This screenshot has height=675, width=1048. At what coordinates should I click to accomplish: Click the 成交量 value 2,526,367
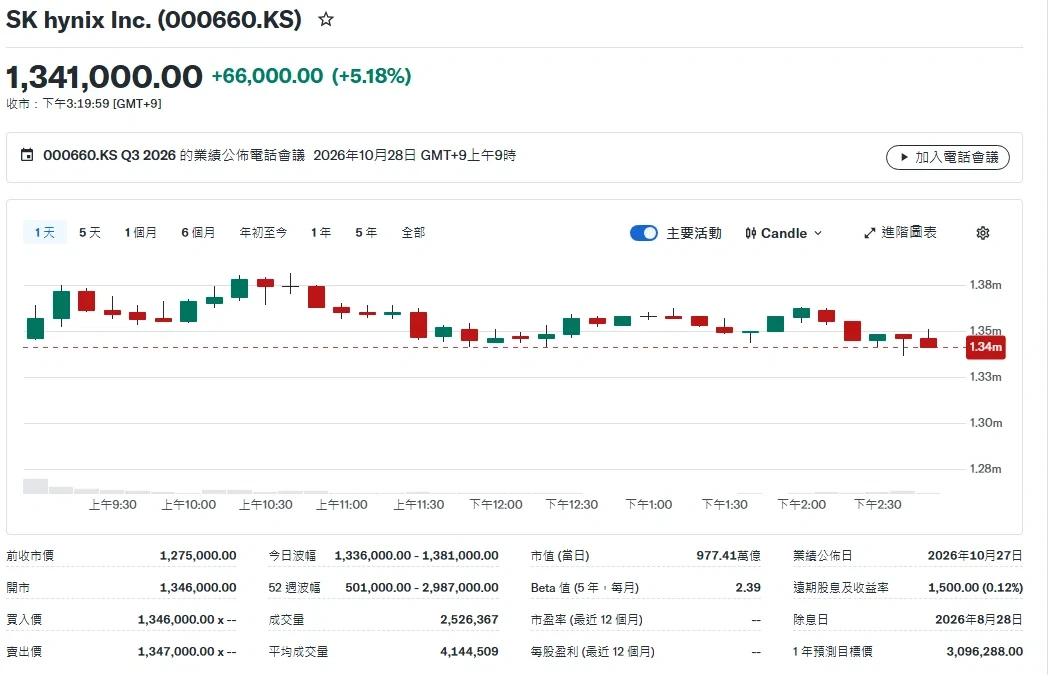coord(469,620)
